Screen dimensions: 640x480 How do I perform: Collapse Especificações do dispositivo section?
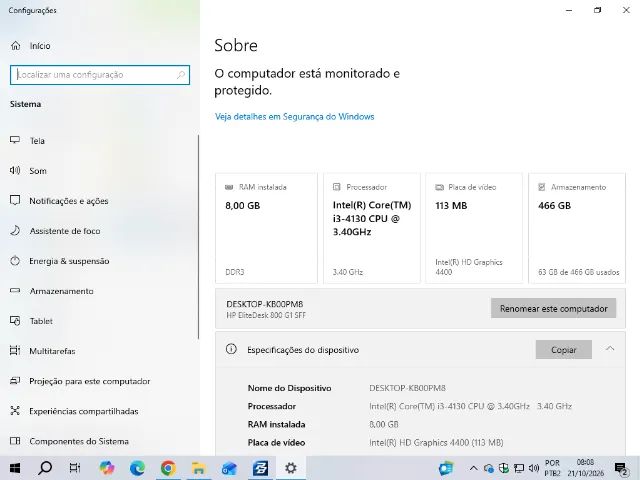point(610,349)
